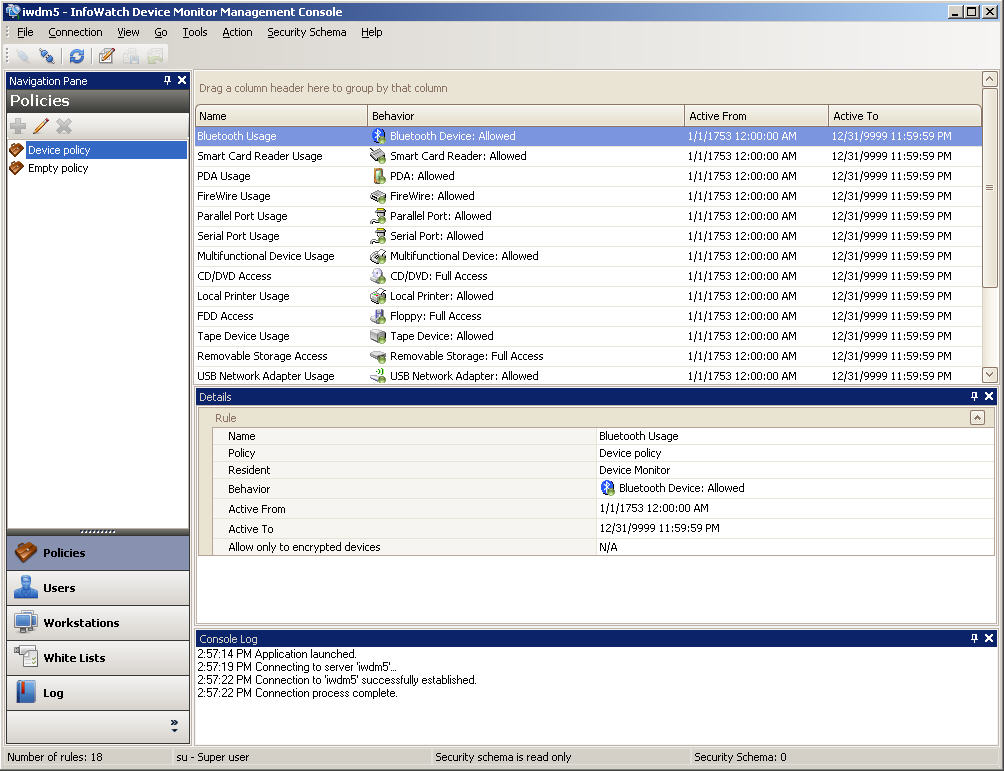This screenshot has height=771, width=1004.
Task: Click the greyed green revert icon
Action: (154, 56)
